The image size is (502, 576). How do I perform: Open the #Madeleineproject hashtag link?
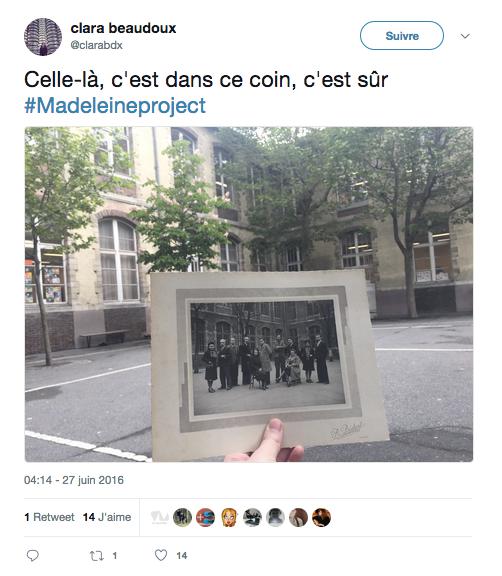(x=115, y=106)
